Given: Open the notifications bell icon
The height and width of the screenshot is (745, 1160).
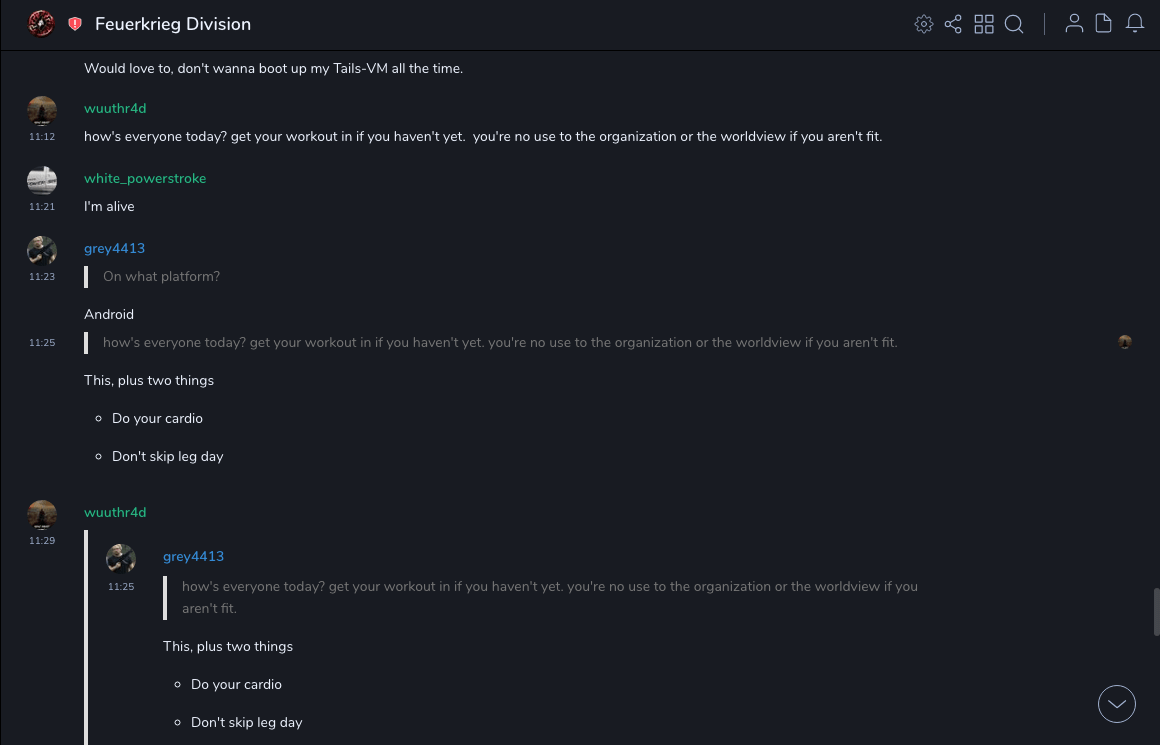Looking at the screenshot, I should (1135, 24).
